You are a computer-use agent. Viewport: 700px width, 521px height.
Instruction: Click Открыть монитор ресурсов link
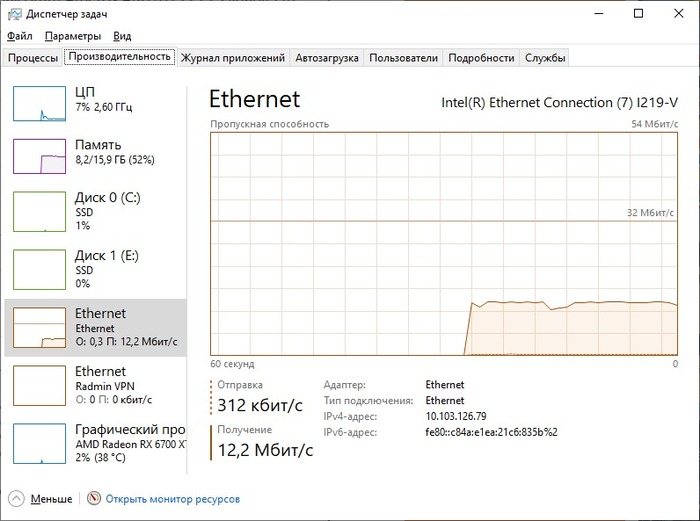pos(172,498)
